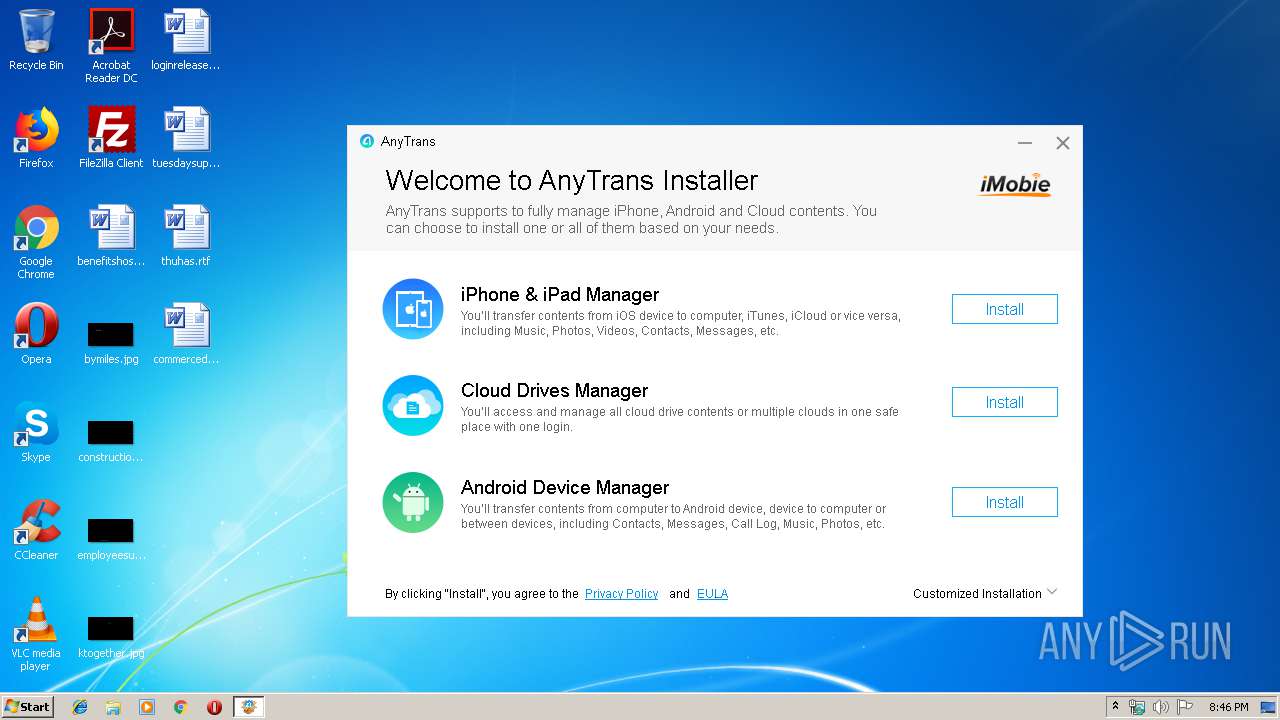The width and height of the screenshot is (1280, 720).
Task: Select the loginrelease Word document
Action: (186, 40)
